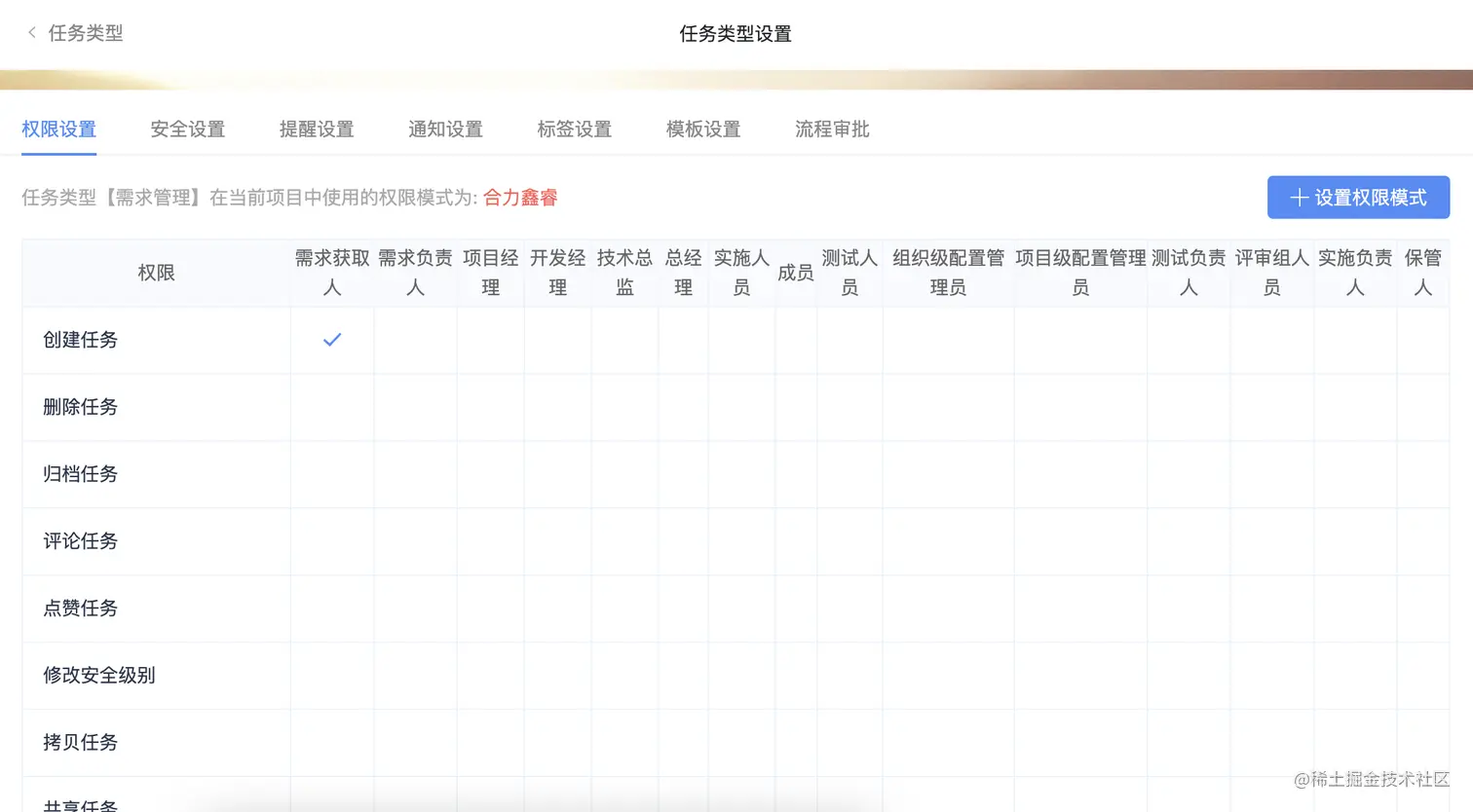Click the 总经理 column header
The height and width of the screenshot is (812, 1473).
683,273
